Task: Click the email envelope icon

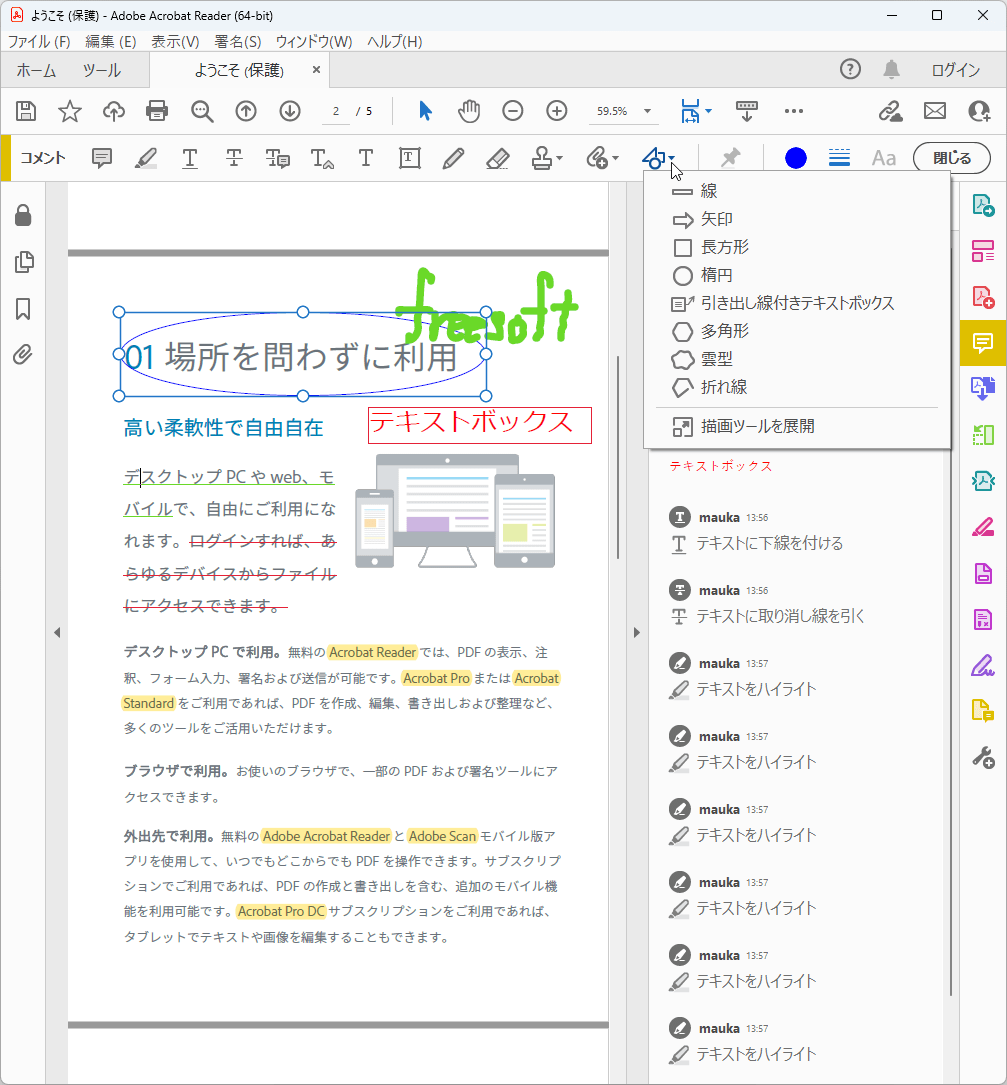Action: 935,111
